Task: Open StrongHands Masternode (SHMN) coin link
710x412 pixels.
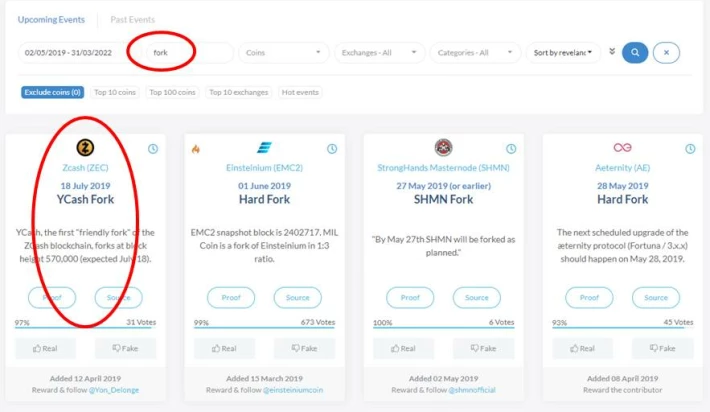Action: (x=443, y=168)
